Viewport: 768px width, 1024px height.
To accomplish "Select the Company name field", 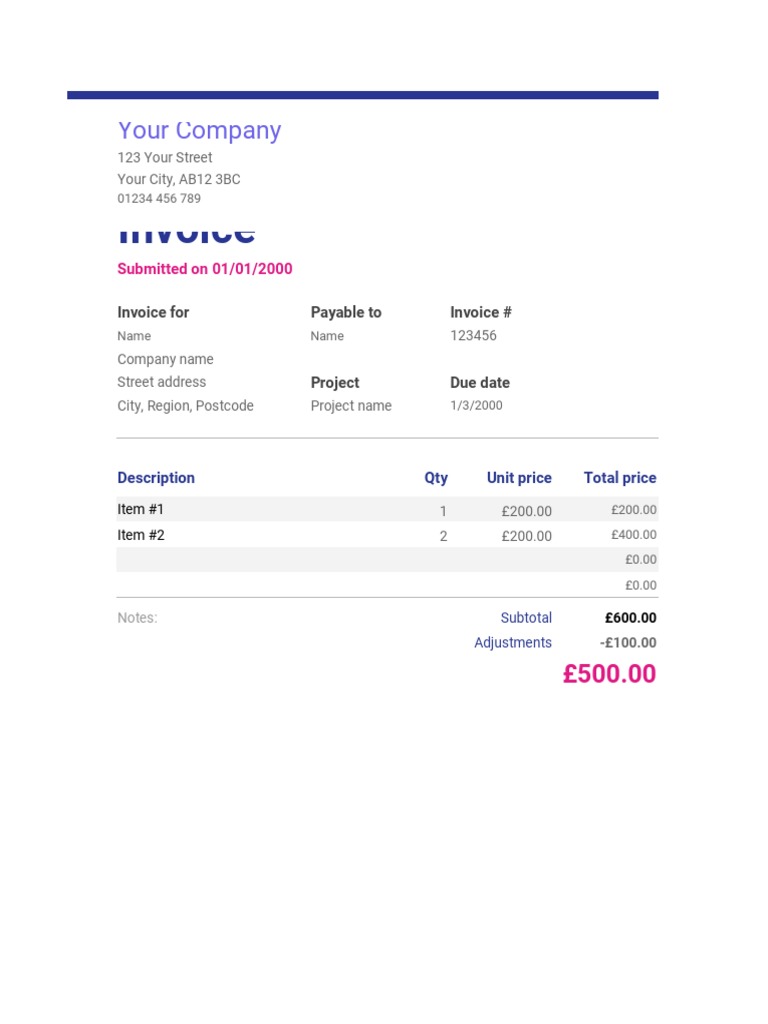I will (x=165, y=359).
